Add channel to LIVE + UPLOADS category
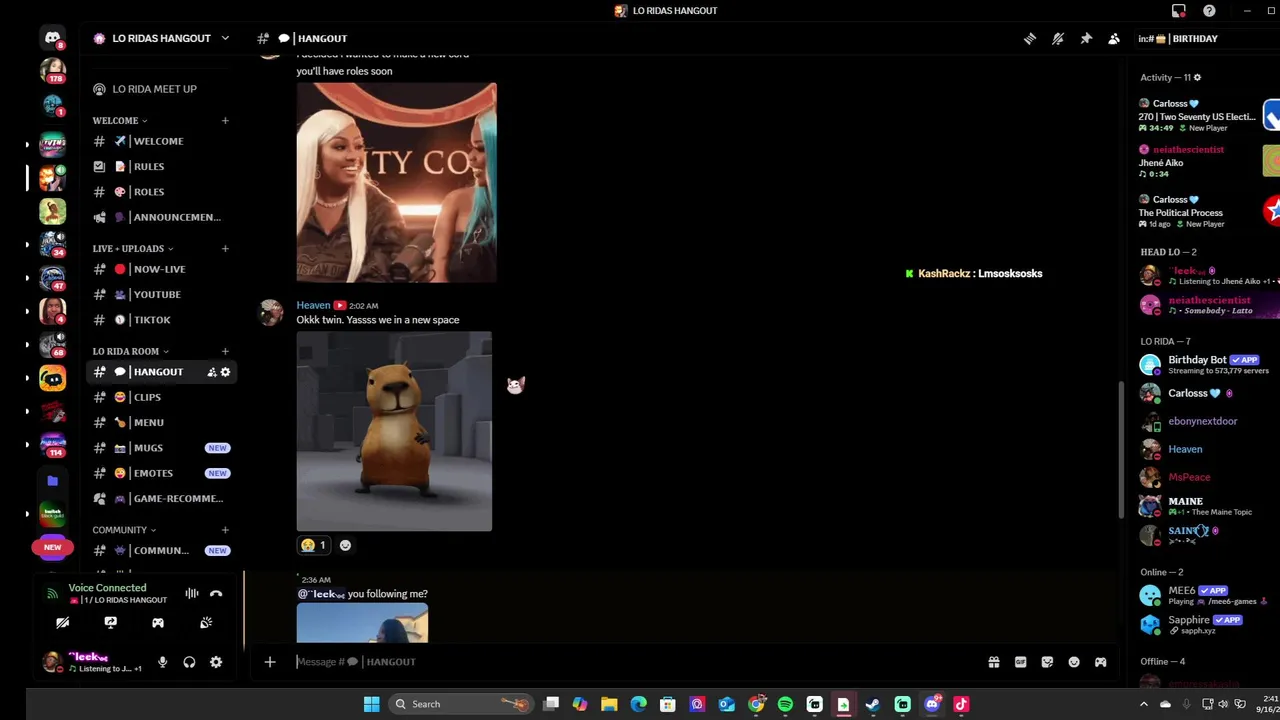 (225, 248)
